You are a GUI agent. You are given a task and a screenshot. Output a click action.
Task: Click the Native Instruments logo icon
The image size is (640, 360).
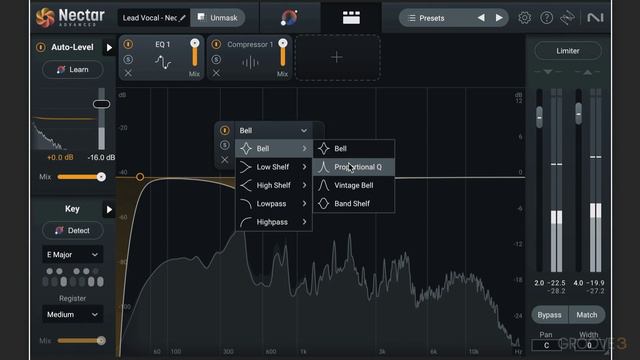[595, 18]
